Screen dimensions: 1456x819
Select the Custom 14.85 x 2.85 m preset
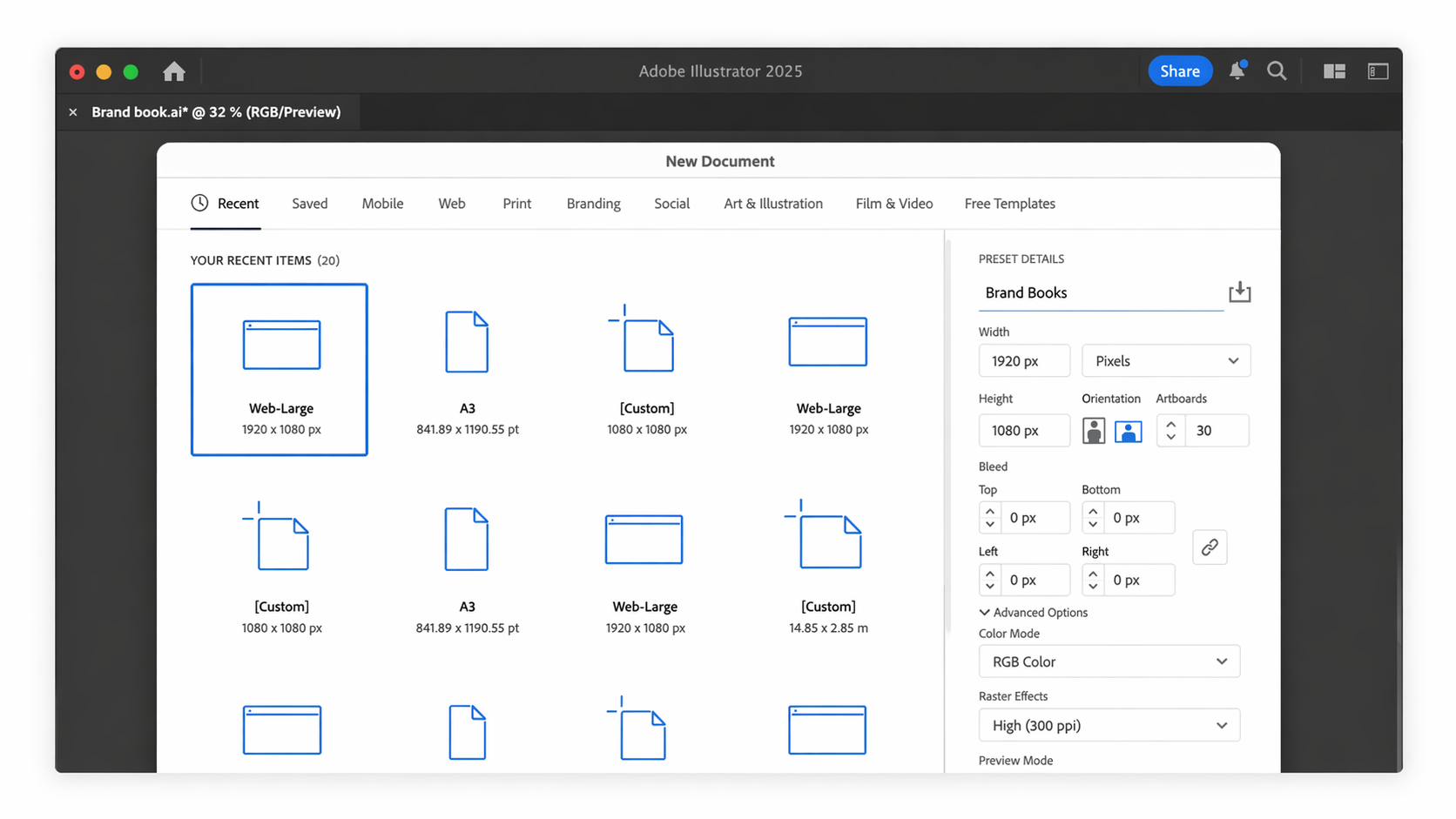coord(828,567)
